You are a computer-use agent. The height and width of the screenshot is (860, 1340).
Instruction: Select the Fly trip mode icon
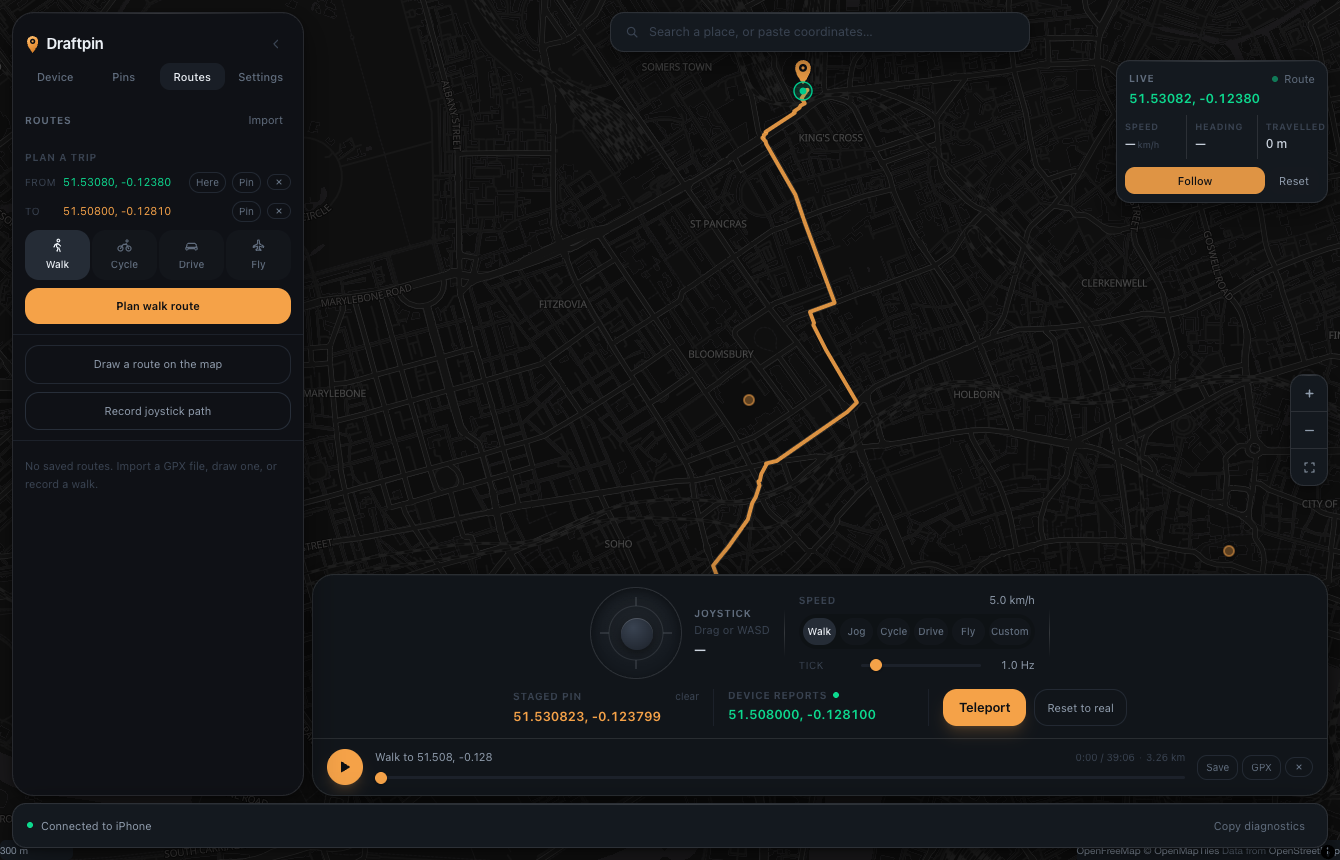click(258, 254)
